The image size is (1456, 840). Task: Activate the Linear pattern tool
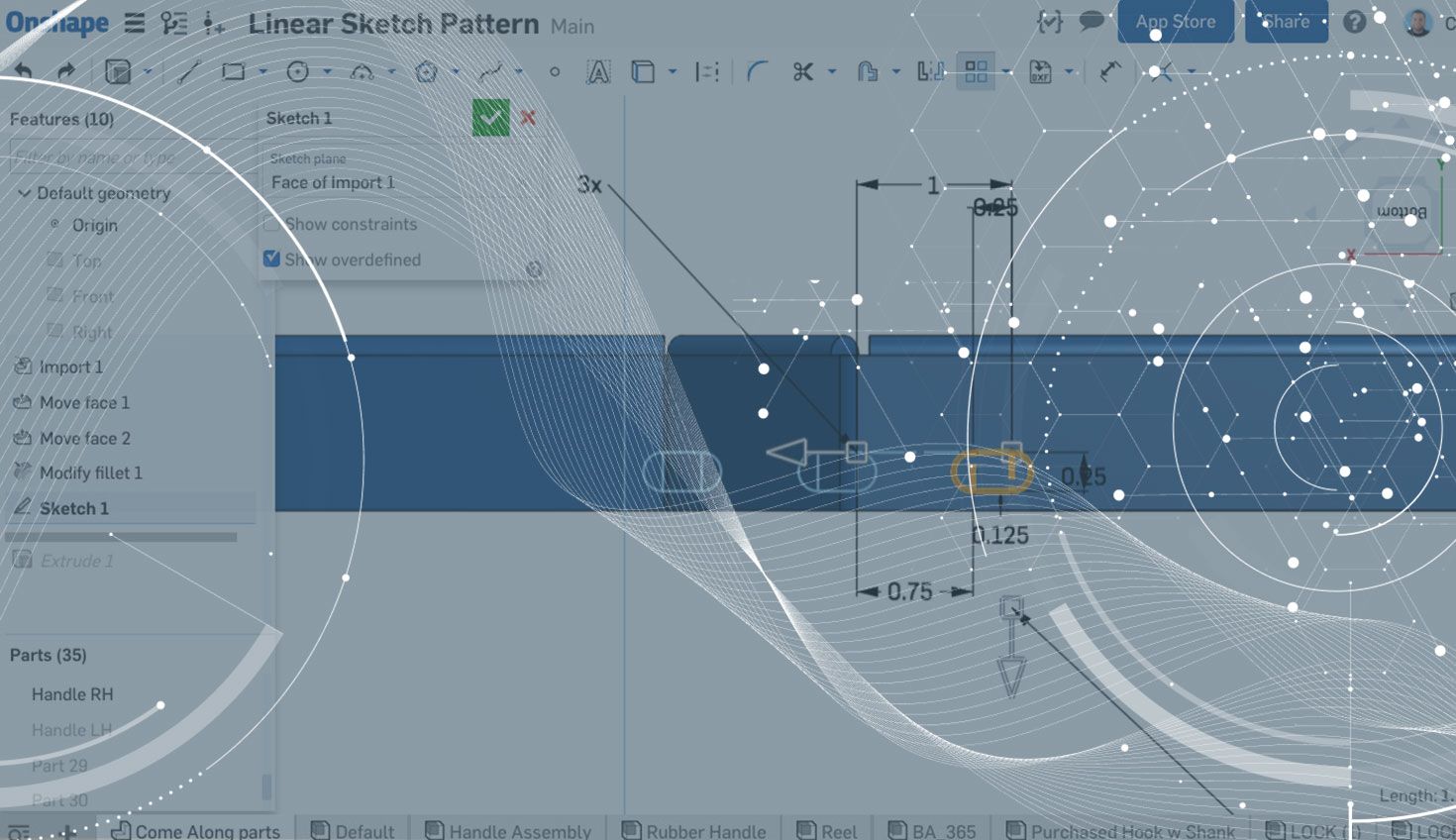(x=976, y=71)
